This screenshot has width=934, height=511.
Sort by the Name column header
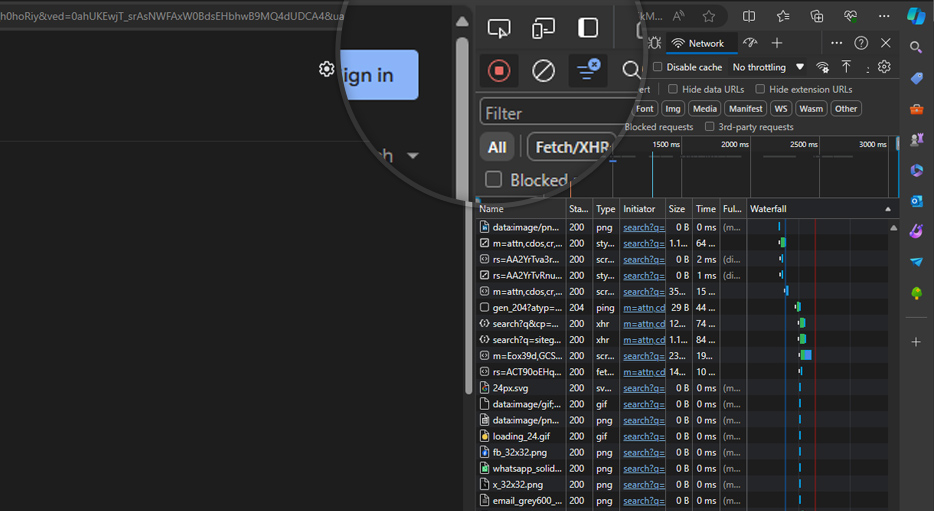[521, 209]
